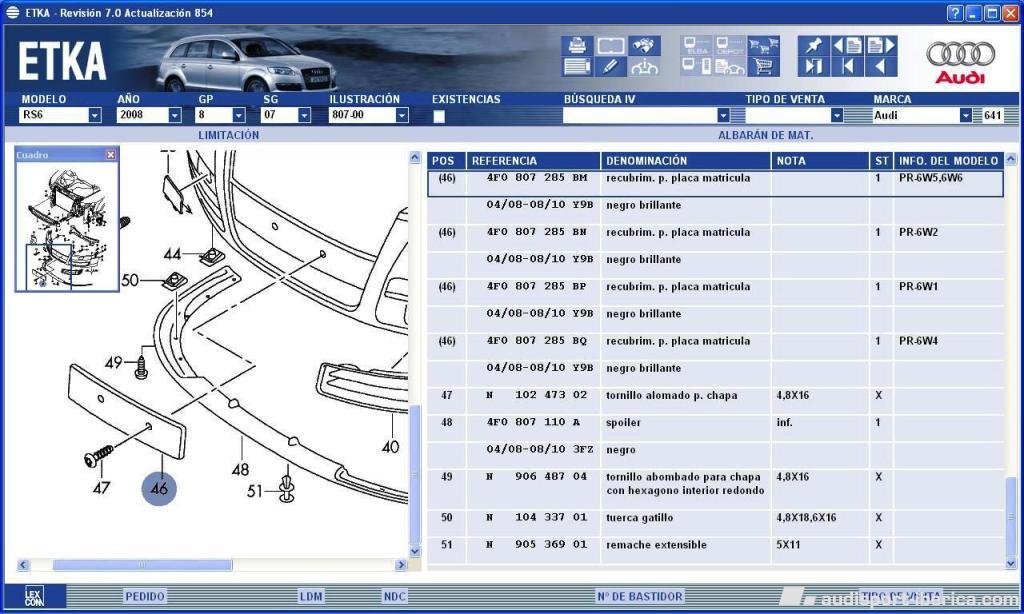Click diagram scroll left arrow
This screenshot has width=1024, height=614.
(24, 565)
